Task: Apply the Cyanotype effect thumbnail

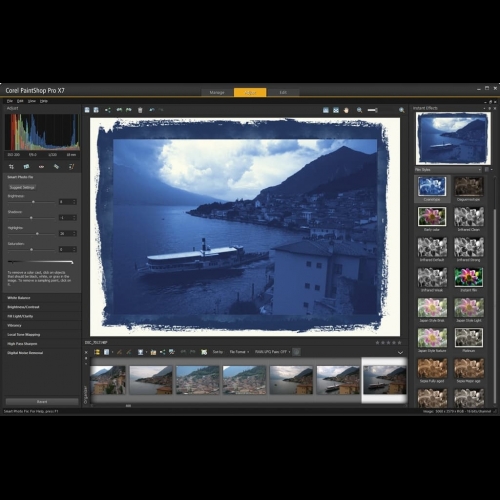Action: (432, 186)
